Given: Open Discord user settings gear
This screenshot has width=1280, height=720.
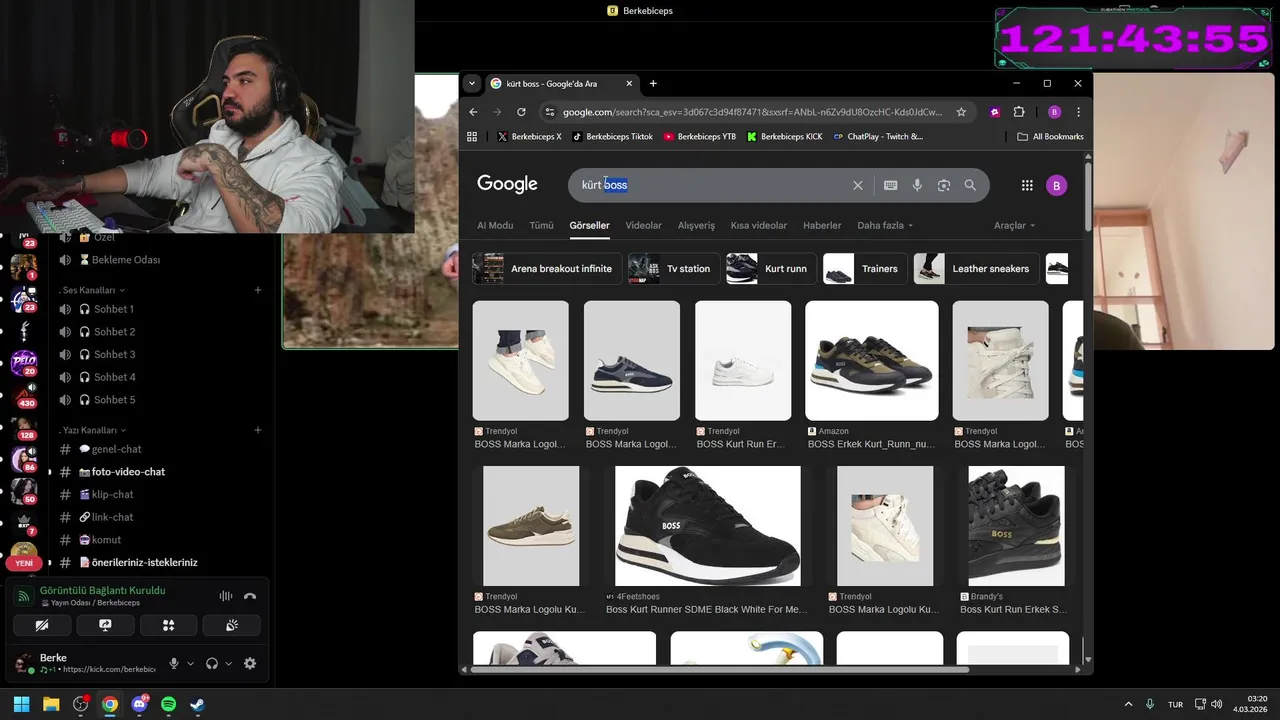Looking at the screenshot, I should (x=250, y=663).
